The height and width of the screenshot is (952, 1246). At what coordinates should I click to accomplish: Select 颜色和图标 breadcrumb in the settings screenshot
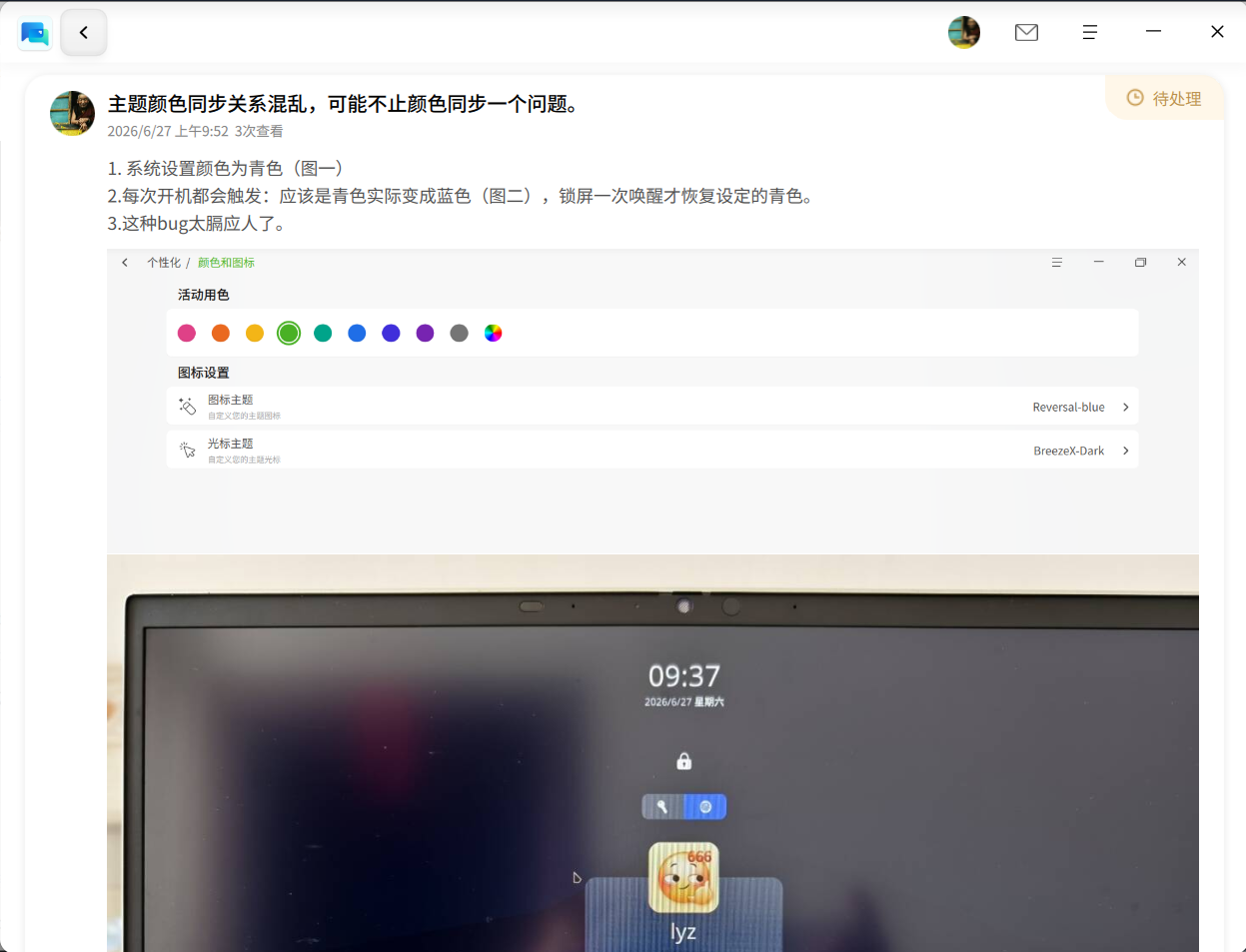pyautogui.click(x=226, y=263)
